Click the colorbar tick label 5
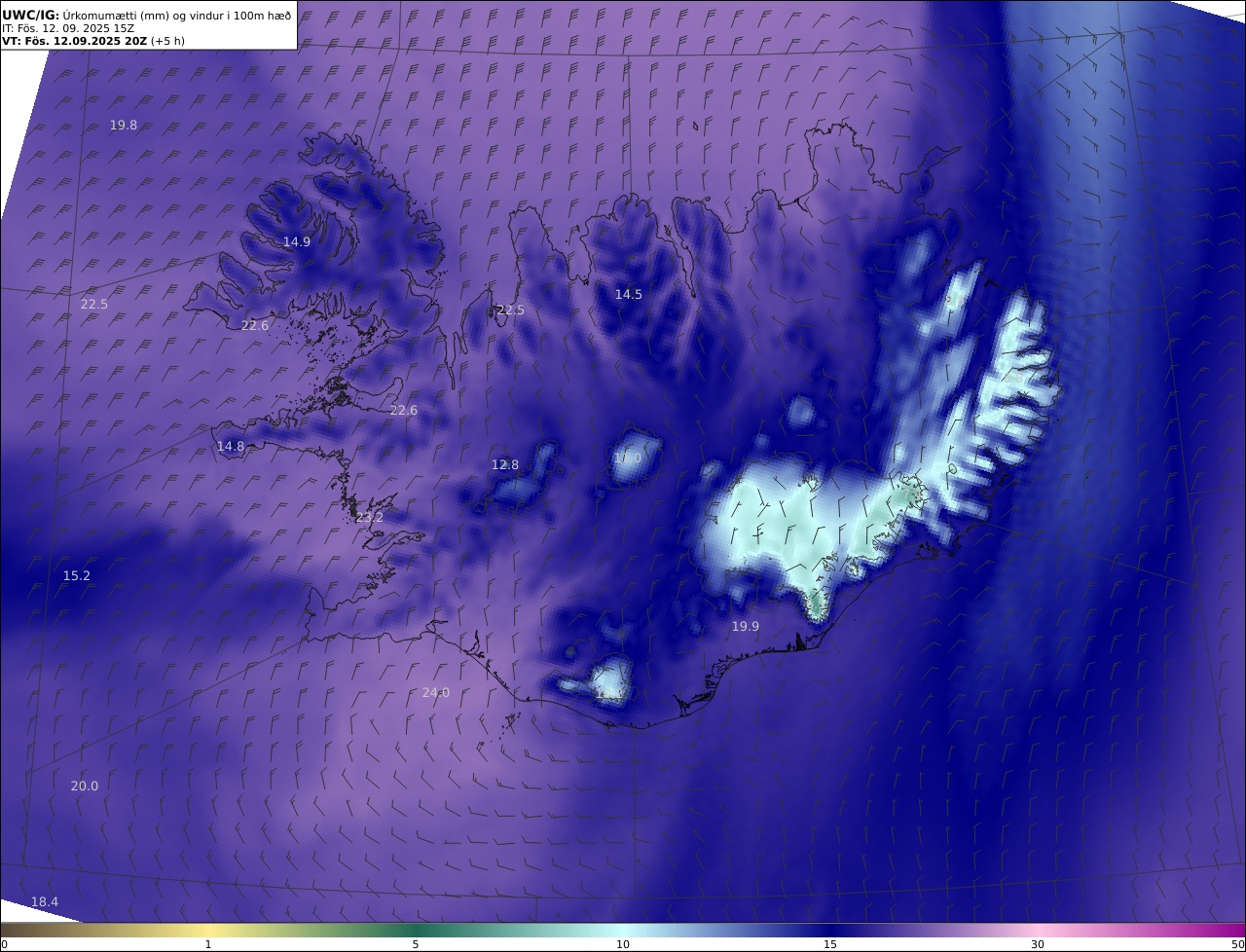The width and height of the screenshot is (1246, 952). pos(416,944)
